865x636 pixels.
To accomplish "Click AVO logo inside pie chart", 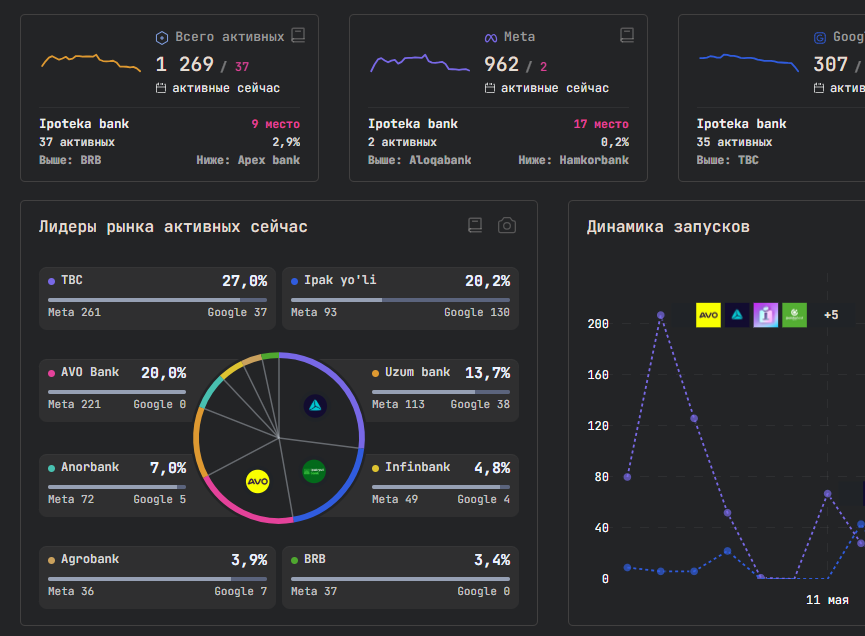I will click(x=258, y=482).
